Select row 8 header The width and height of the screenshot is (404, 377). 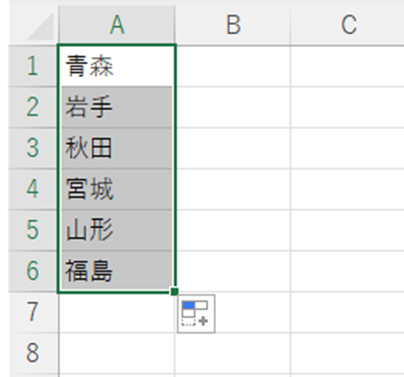[x=33, y=353]
